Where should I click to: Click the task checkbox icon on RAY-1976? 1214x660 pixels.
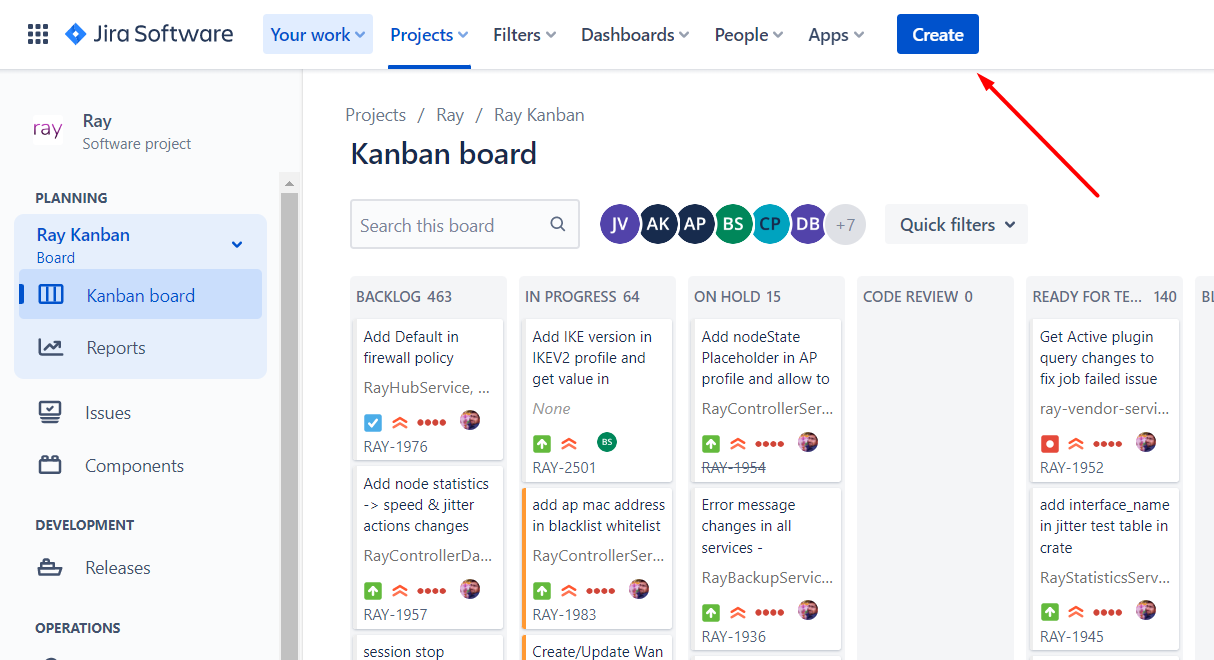point(373,423)
